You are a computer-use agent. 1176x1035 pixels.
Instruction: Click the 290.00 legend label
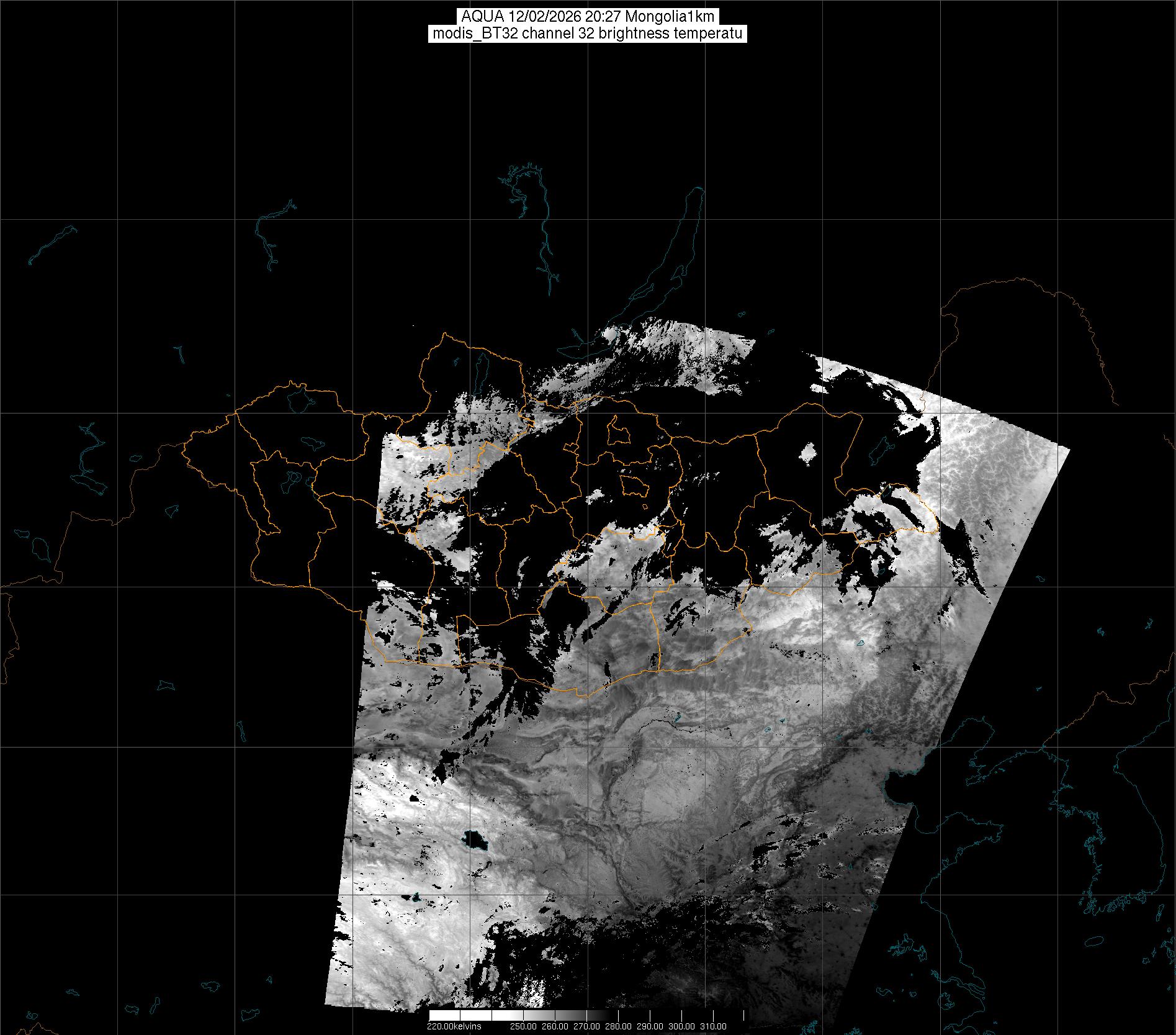650,1026
